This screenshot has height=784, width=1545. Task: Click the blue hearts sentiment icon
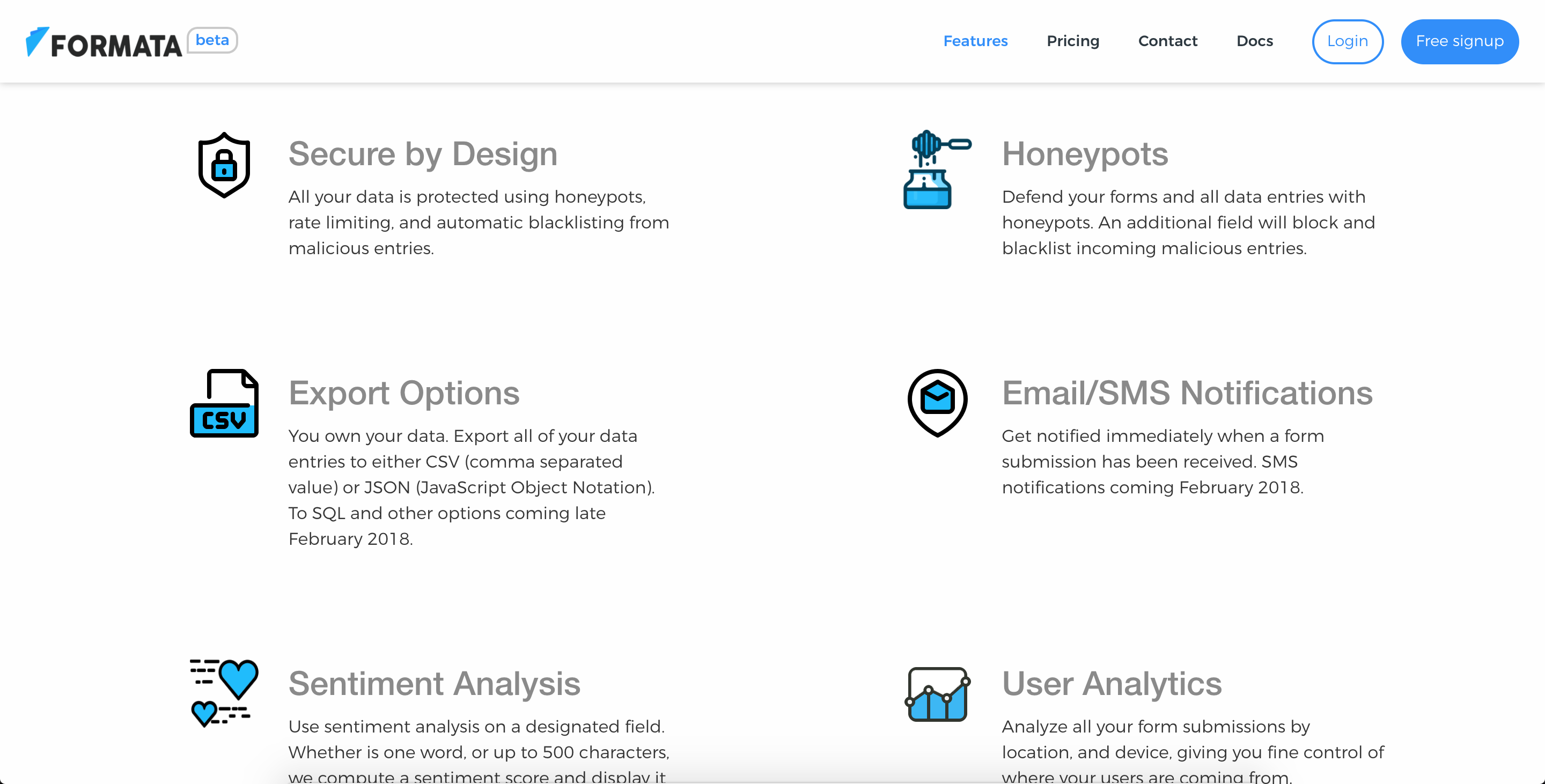(224, 692)
